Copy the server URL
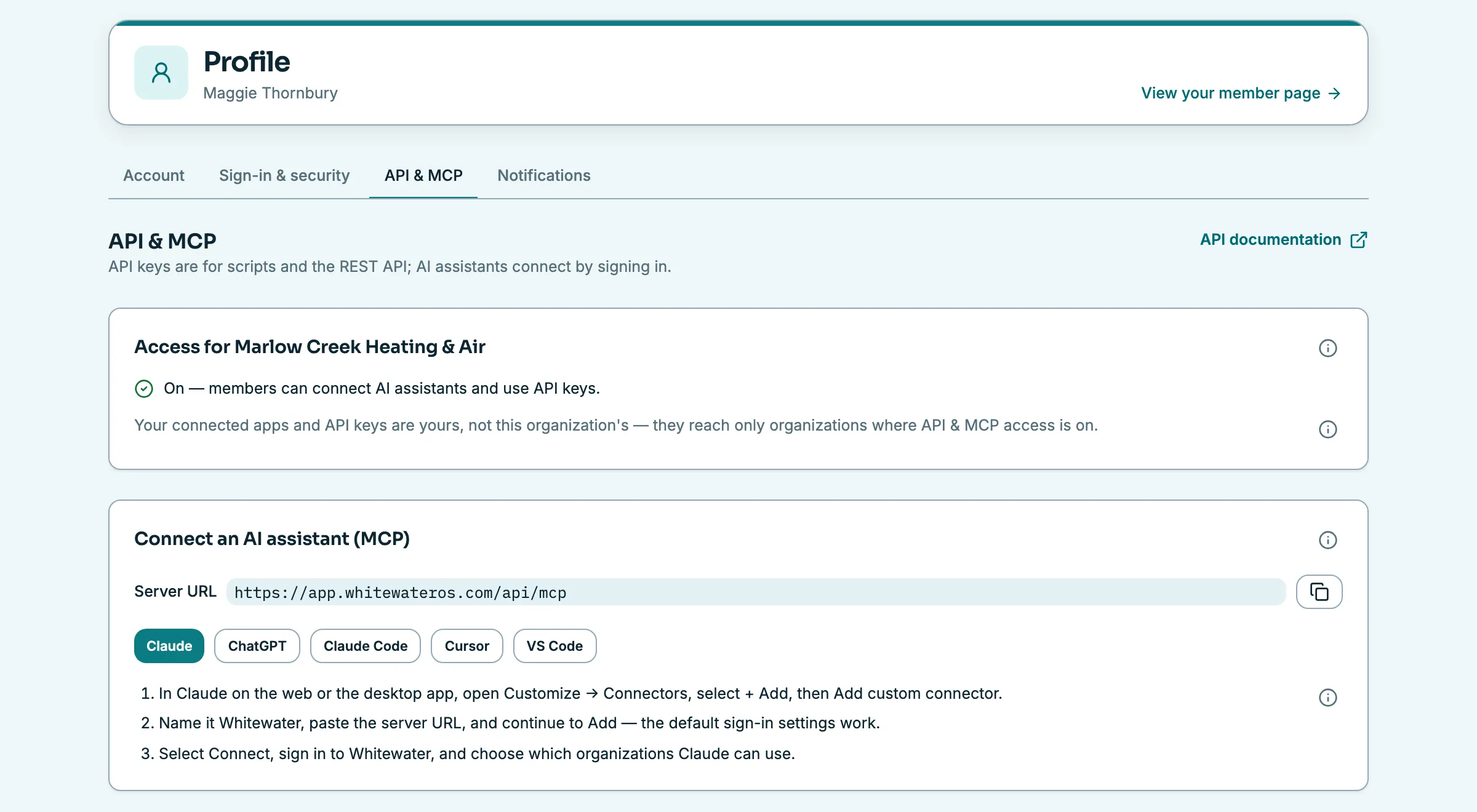The width and height of the screenshot is (1477, 812). click(x=1319, y=592)
